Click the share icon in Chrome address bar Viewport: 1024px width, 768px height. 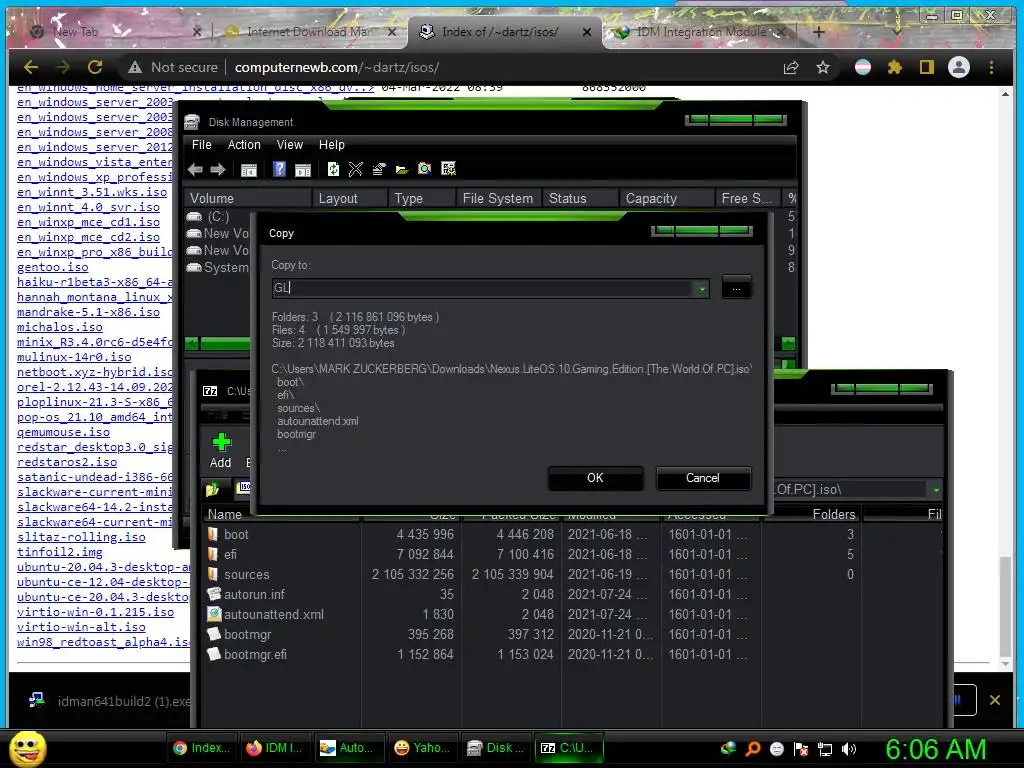click(x=791, y=67)
